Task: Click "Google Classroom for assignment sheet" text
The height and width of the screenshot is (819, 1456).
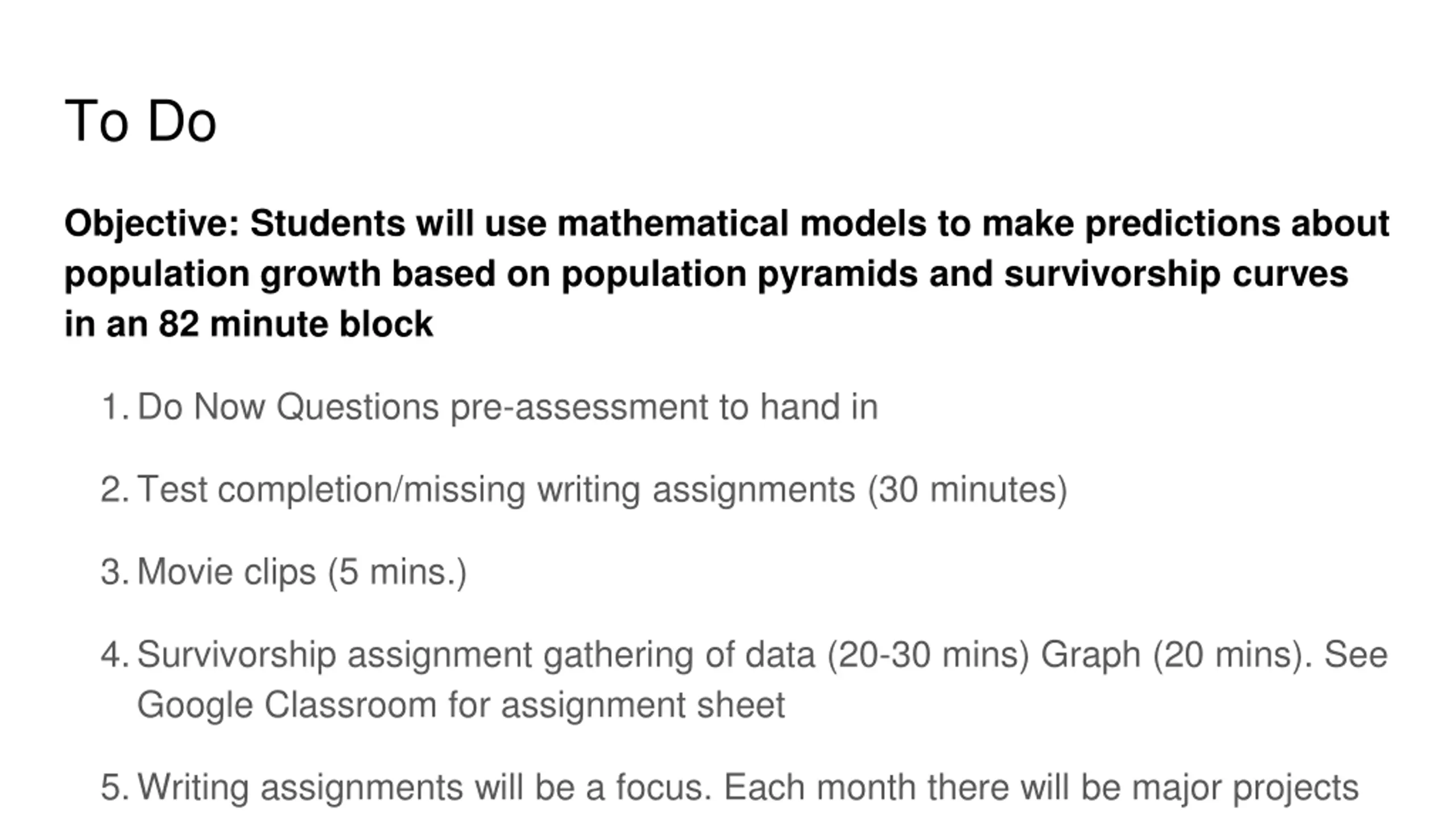Action: point(461,705)
